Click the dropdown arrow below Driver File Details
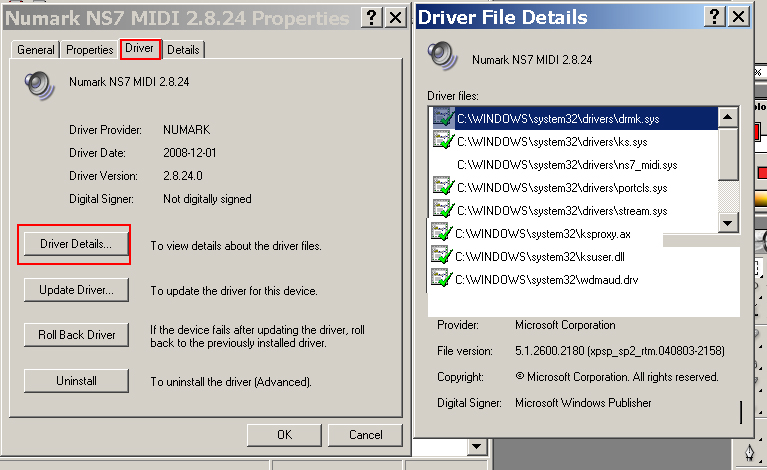767x470 pixels. [x=476, y=446]
